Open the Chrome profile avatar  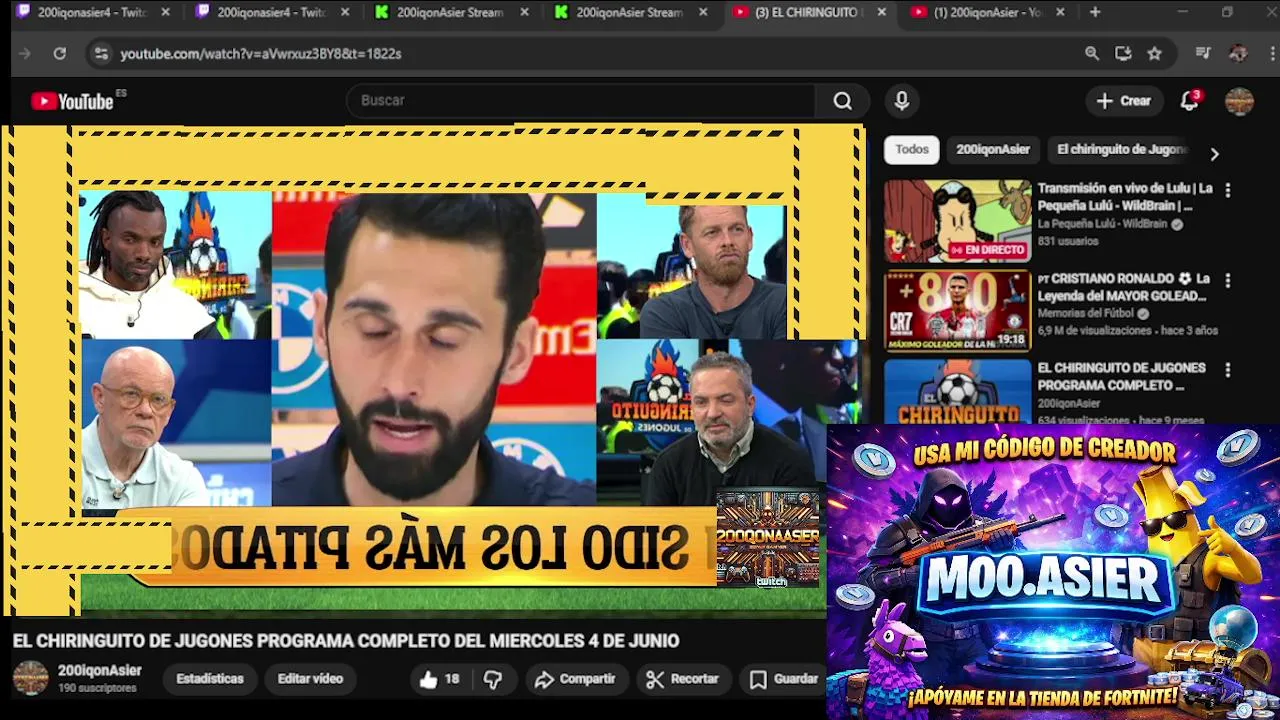pos(1238,54)
